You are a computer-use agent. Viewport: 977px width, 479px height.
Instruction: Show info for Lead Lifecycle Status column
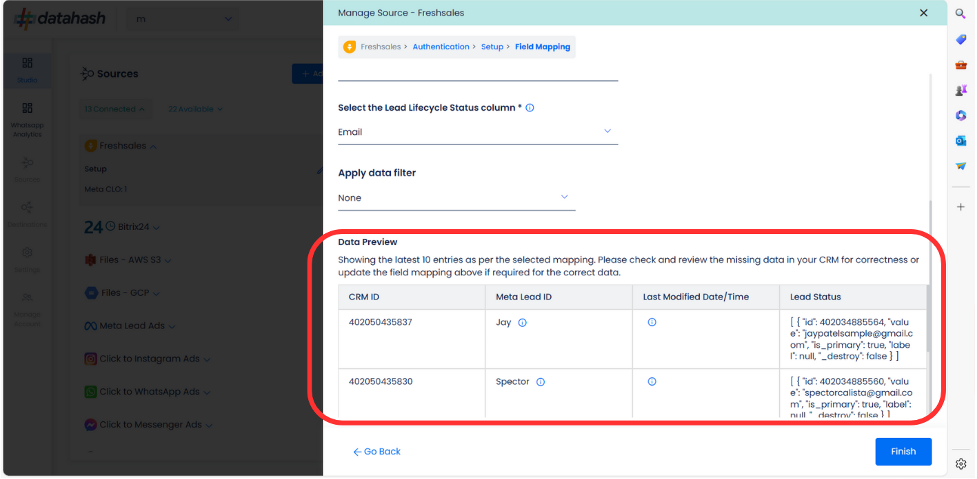tap(530, 108)
